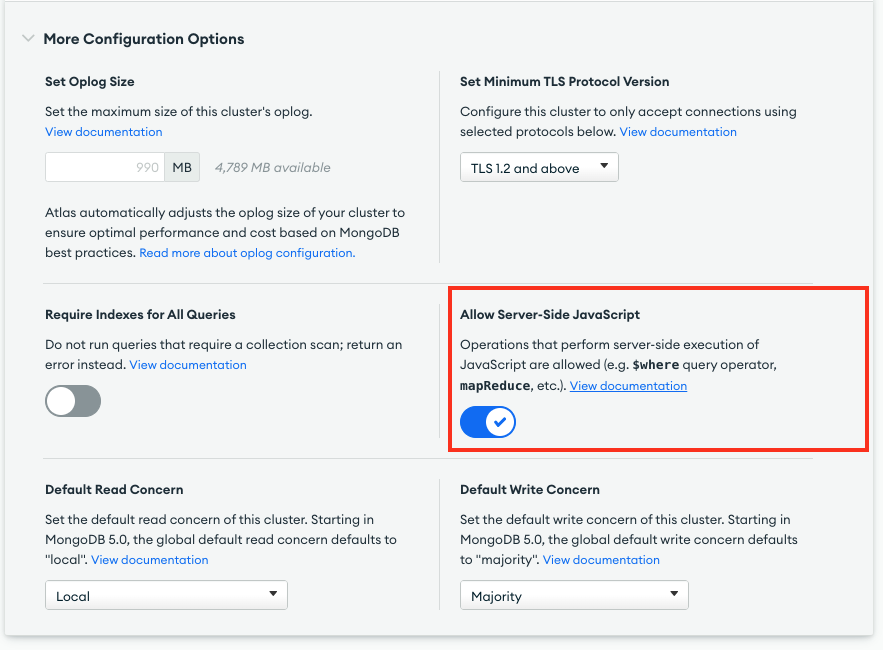Click the Allow Server-Side JavaScript heading

click(549, 314)
